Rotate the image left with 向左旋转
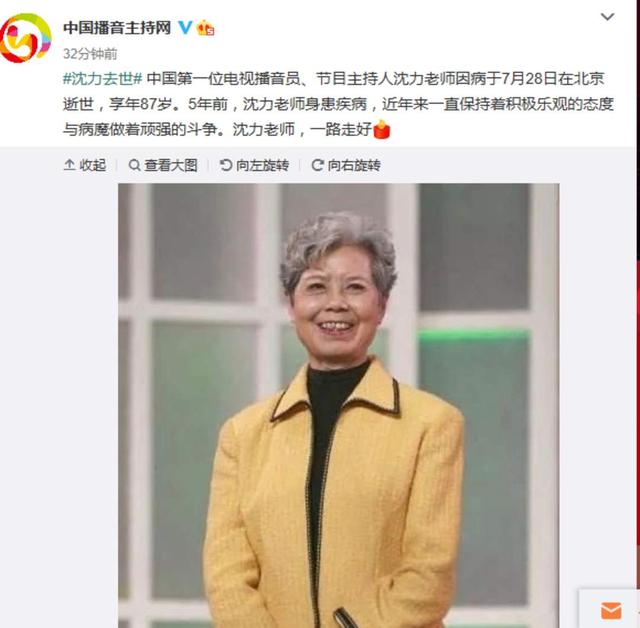 (x=255, y=165)
